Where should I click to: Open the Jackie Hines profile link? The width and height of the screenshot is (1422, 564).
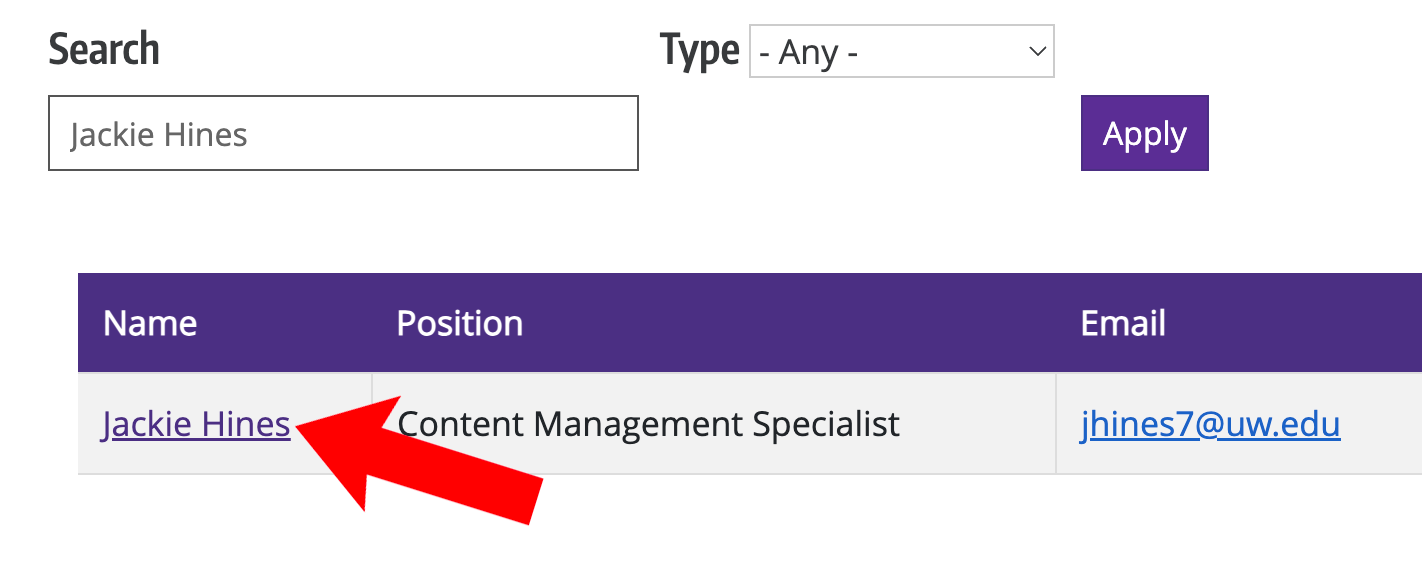[x=196, y=425]
